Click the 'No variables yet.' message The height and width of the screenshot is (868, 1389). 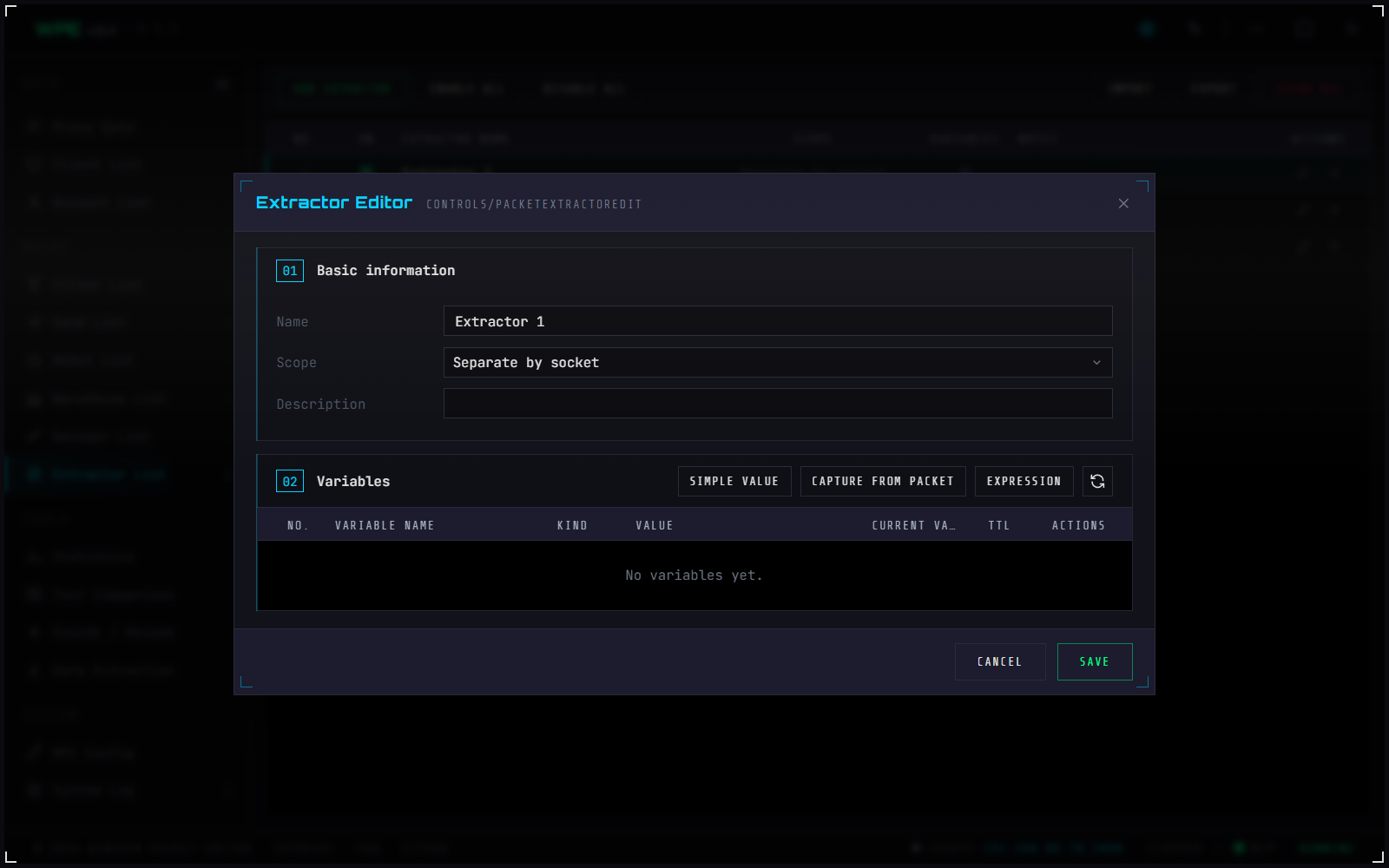tap(694, 575)
